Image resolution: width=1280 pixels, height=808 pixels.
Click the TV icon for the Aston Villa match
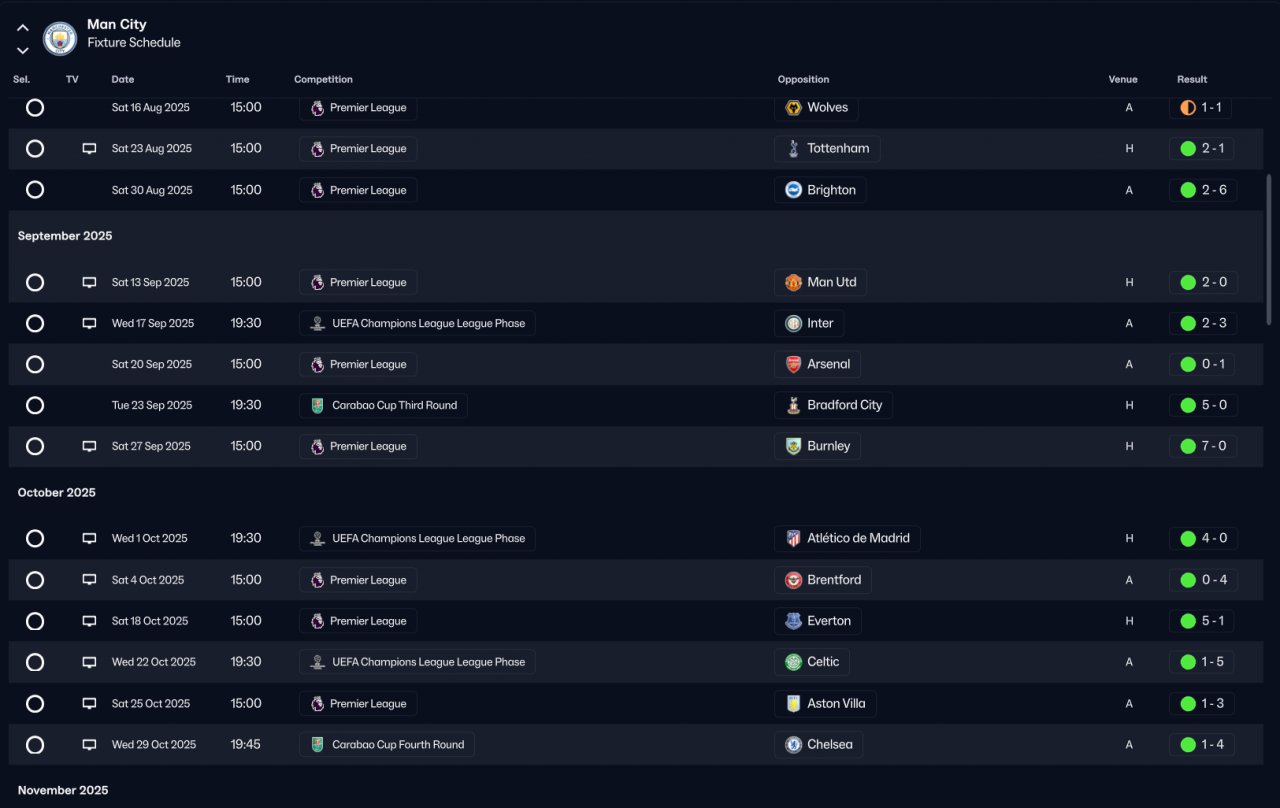pos(89,703)
